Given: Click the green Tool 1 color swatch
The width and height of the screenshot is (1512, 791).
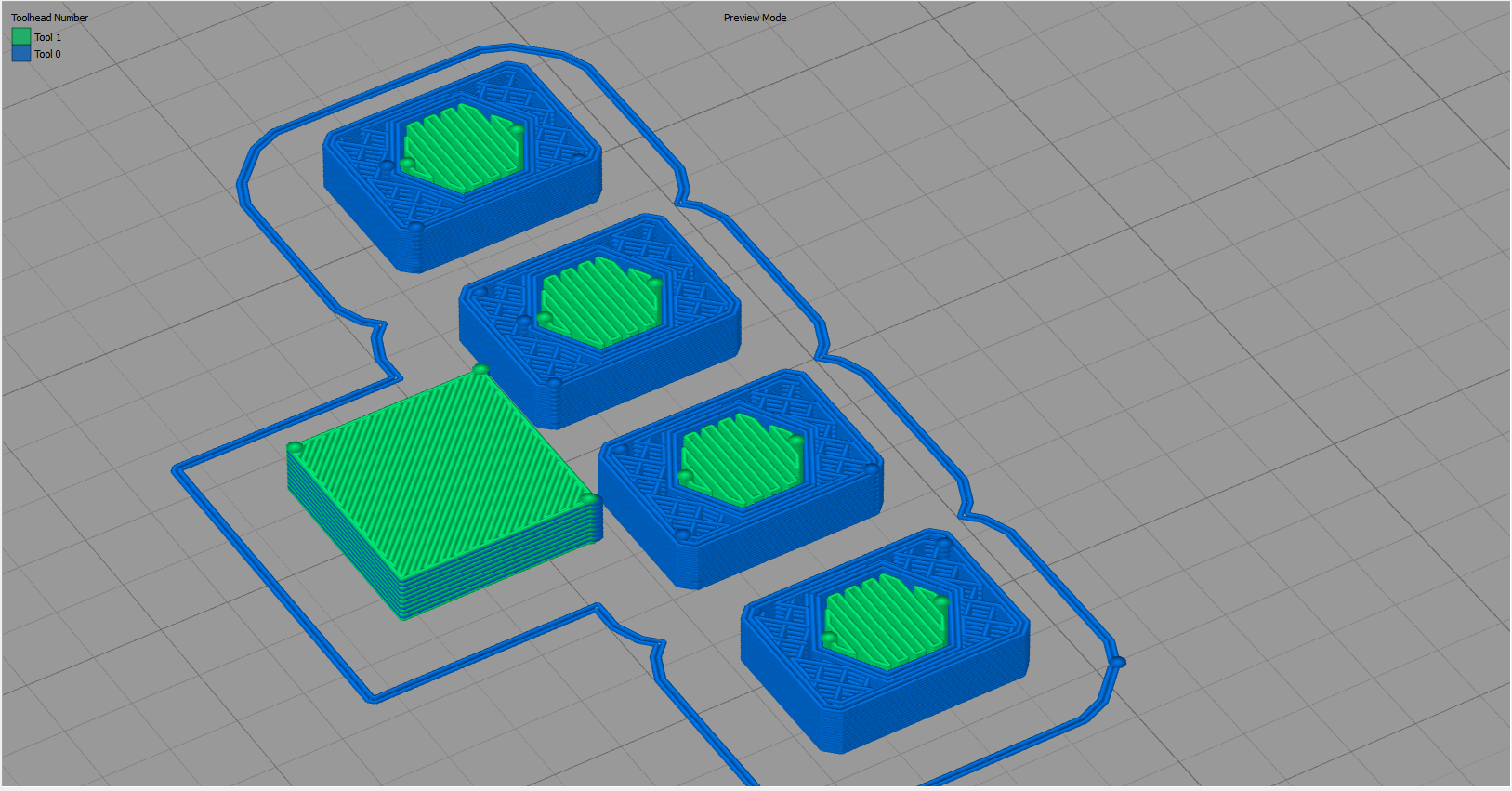Looking at the screenshot, I should coord(21,36).
